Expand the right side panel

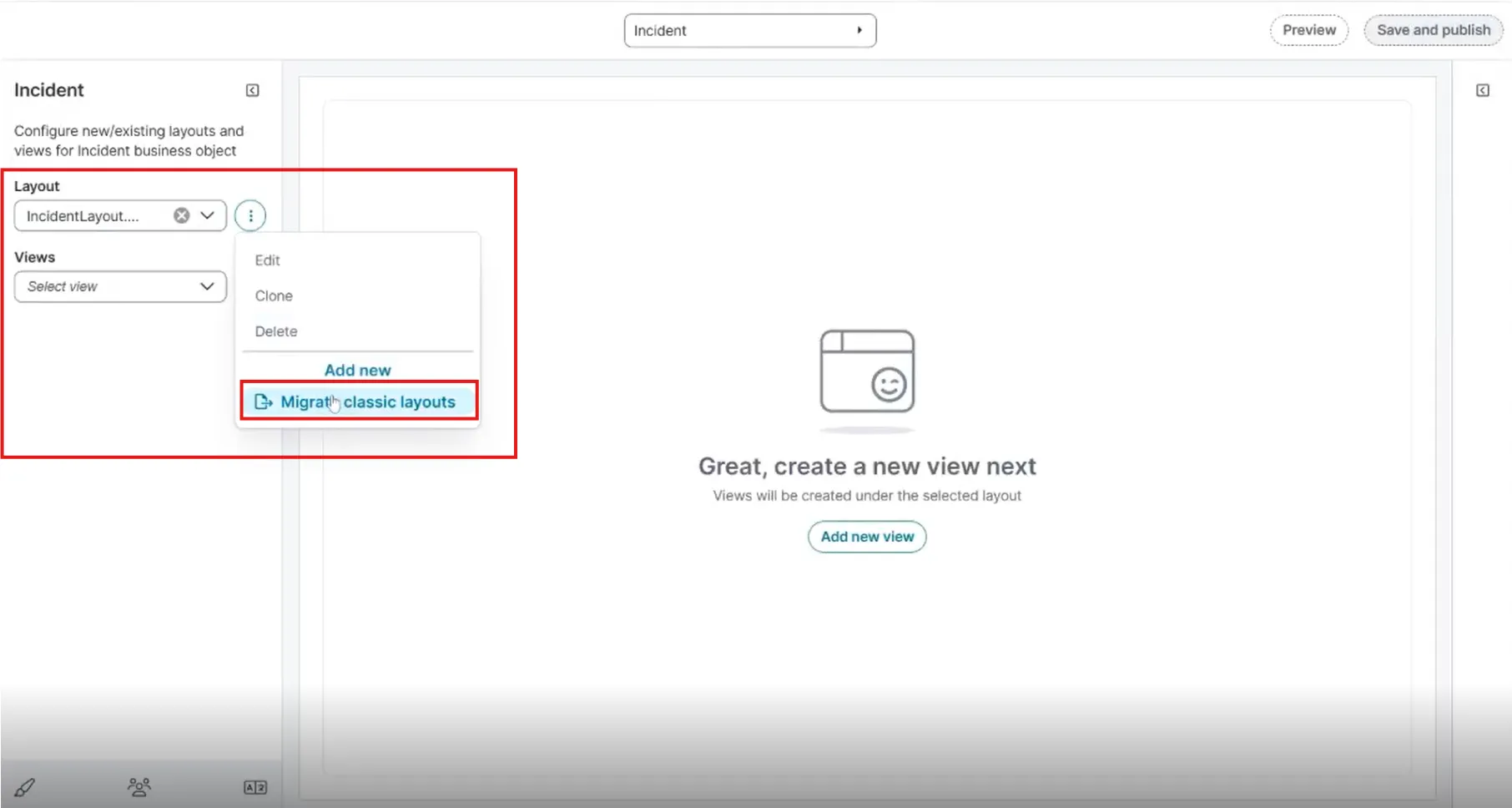[1482, 90]
